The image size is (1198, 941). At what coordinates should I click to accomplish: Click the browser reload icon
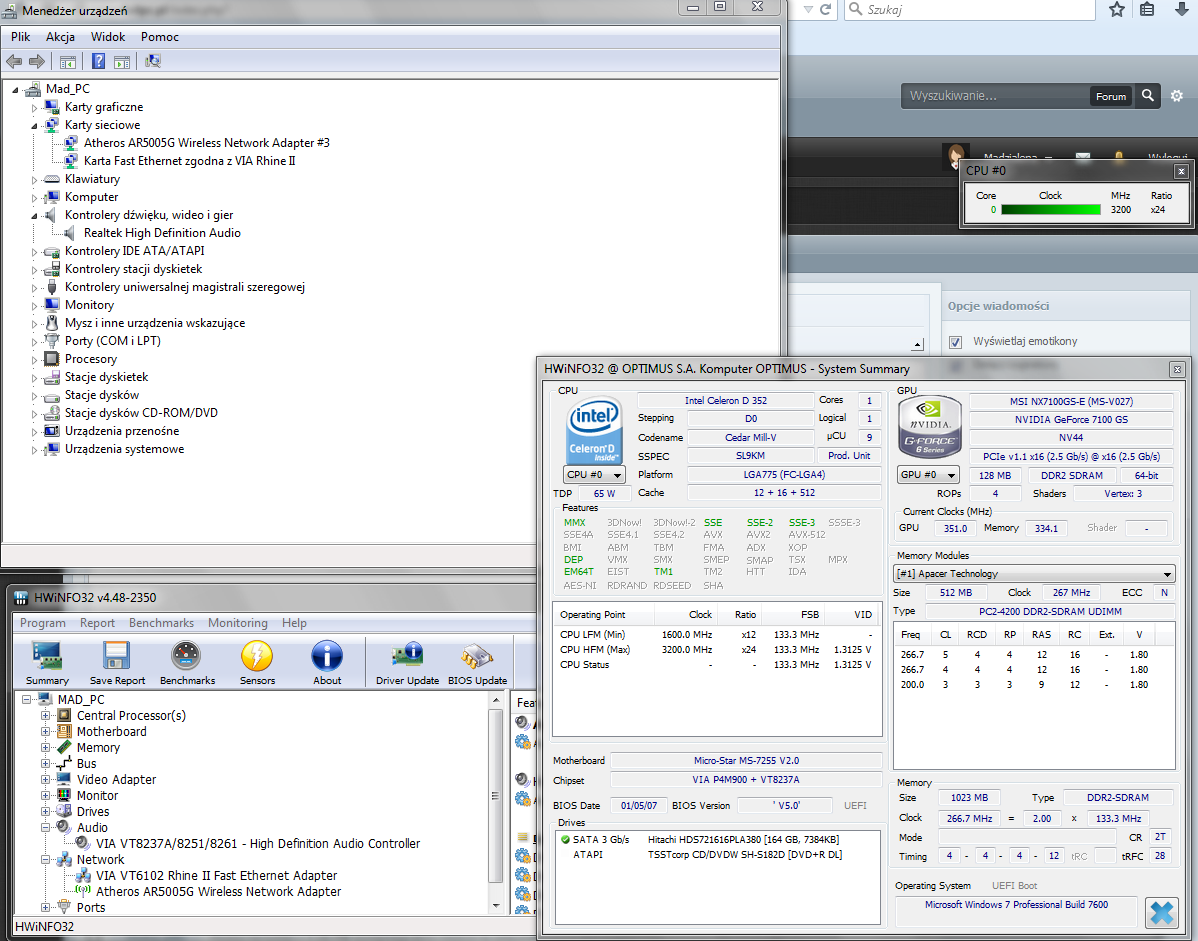coord(825,9)
